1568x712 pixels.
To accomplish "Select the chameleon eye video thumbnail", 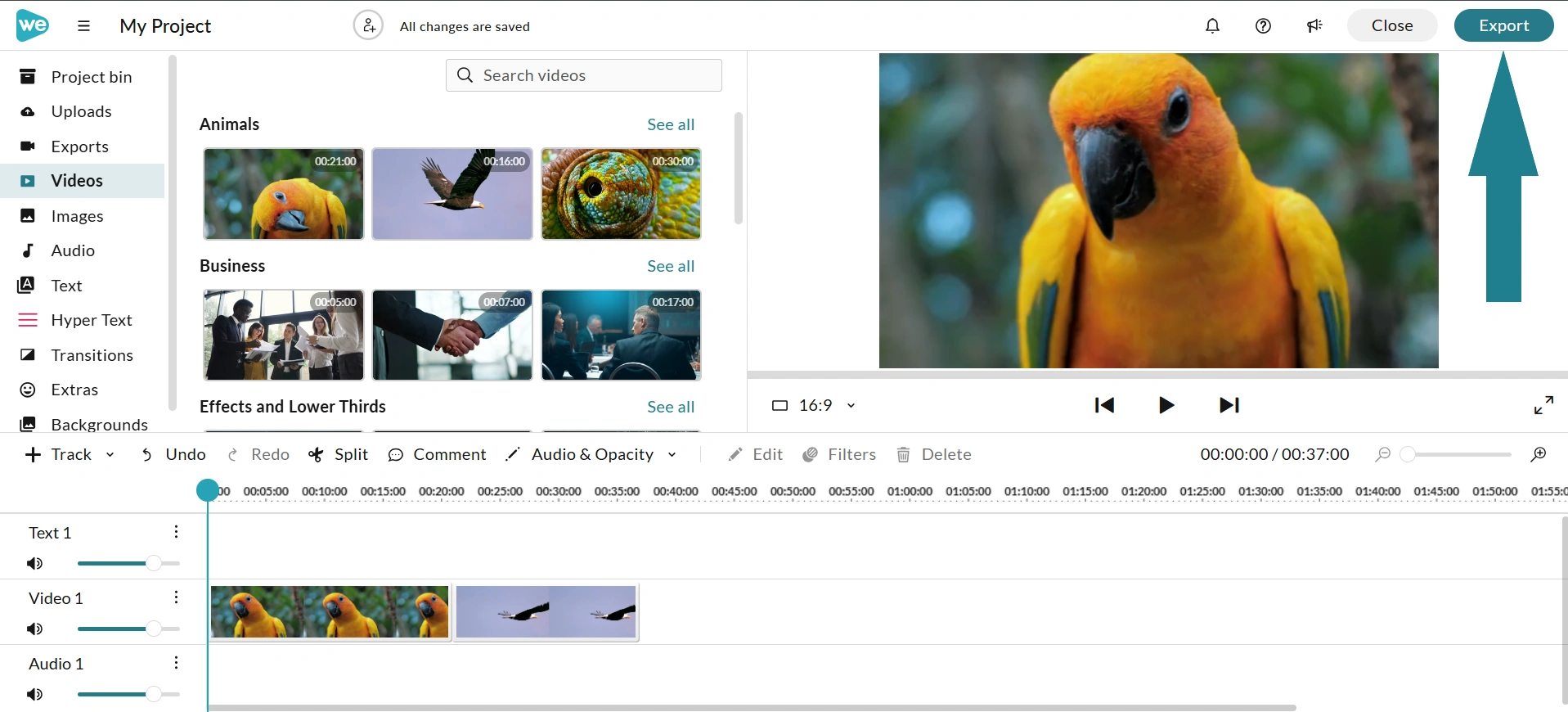I will pyautogui.click(x=621, y=194).
